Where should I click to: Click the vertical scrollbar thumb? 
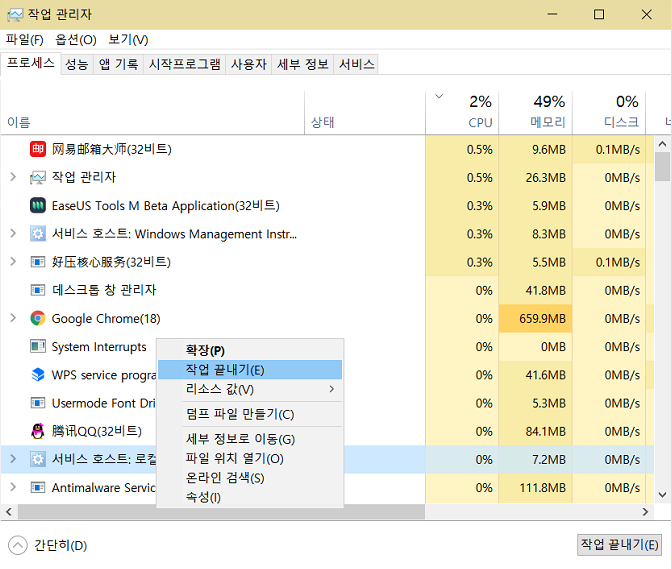663,167
